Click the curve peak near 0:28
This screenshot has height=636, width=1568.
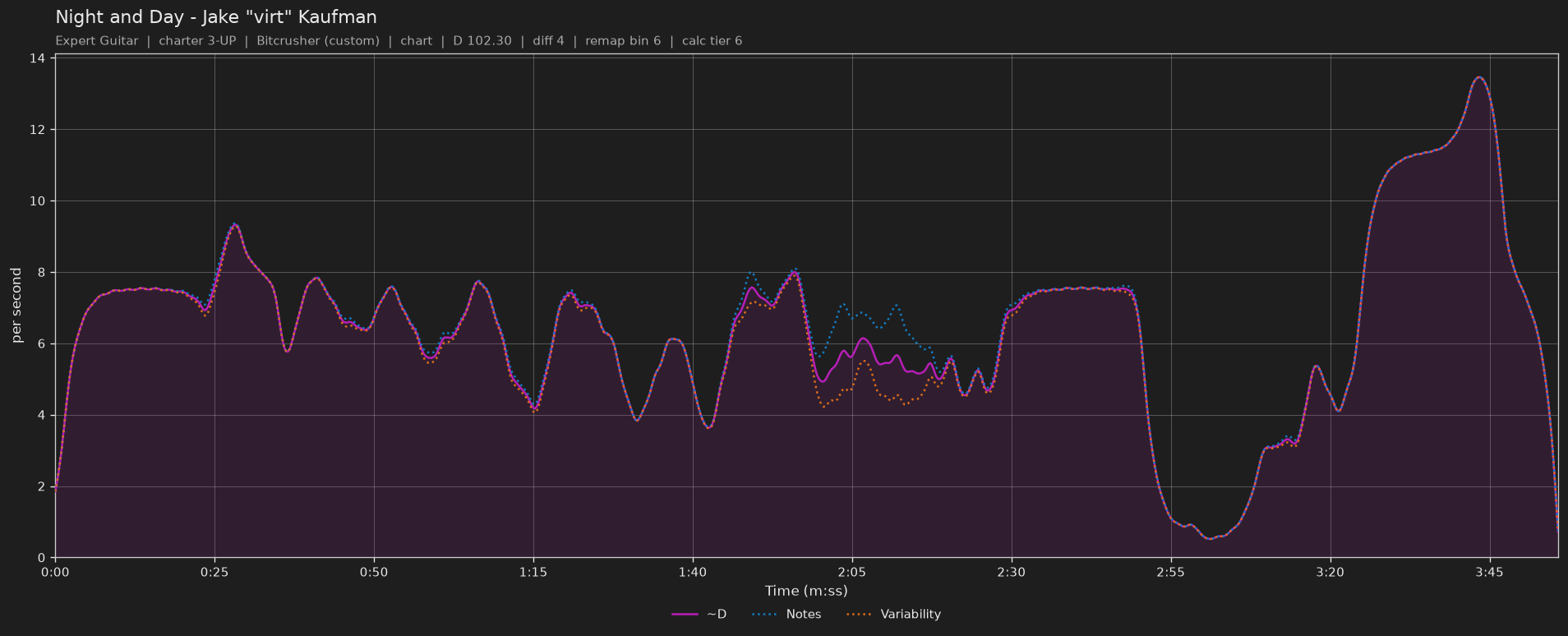pyautogui.click(x=235, y=224)
